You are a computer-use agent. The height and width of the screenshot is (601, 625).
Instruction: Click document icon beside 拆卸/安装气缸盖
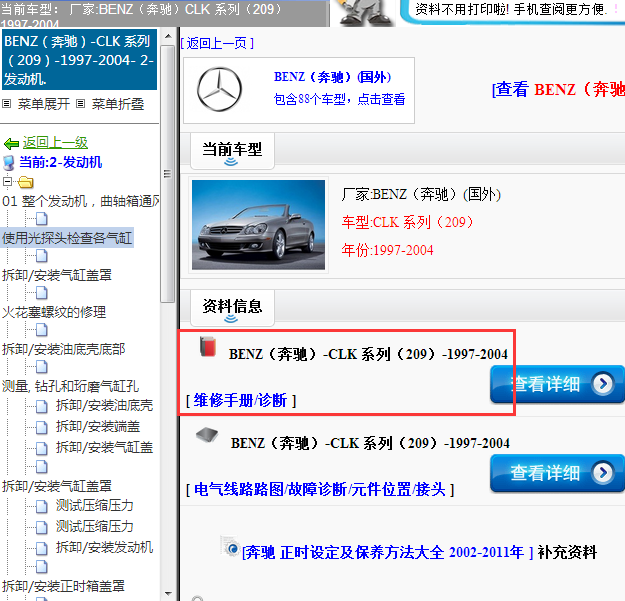[x=41, y=448]
